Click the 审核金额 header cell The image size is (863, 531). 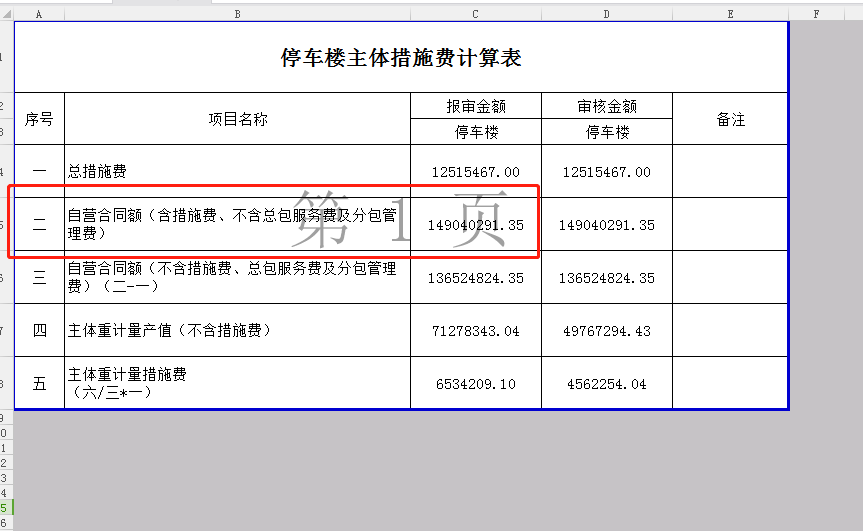(607, 106)
